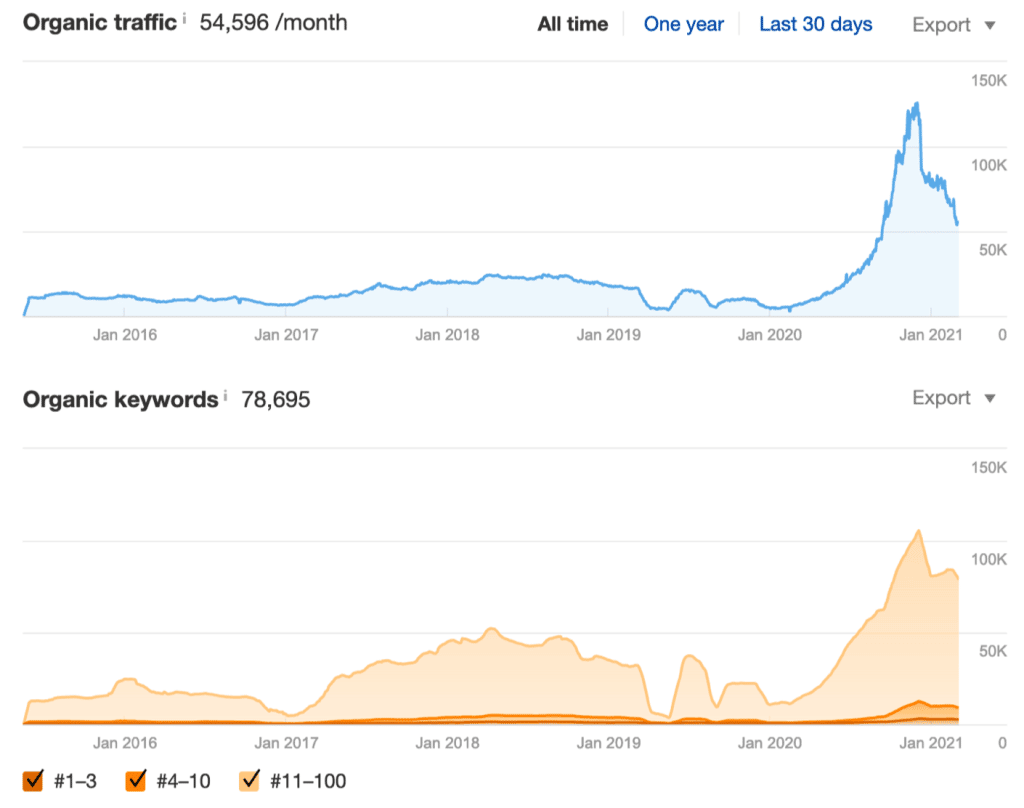
Task: Click the Organic traffic heading
Action: click(99, 22)
